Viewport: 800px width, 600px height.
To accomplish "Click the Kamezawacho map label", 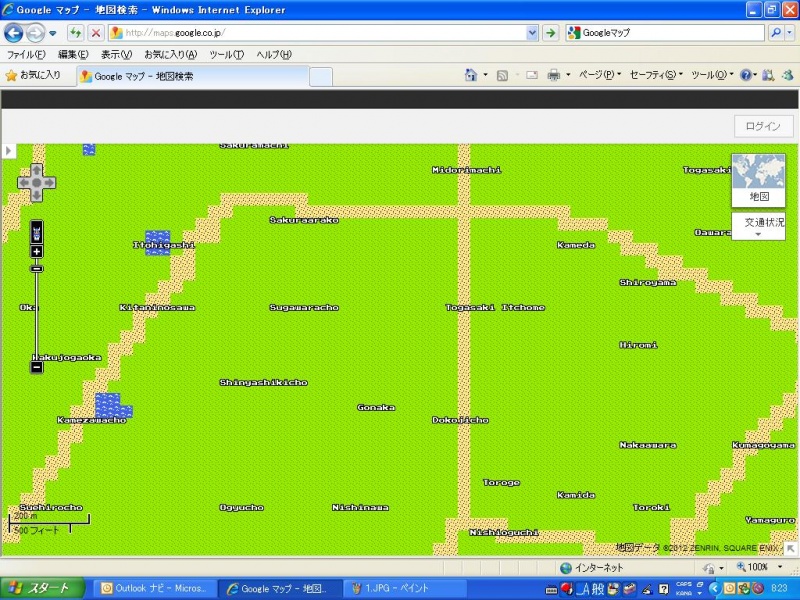I will (91, 420).
